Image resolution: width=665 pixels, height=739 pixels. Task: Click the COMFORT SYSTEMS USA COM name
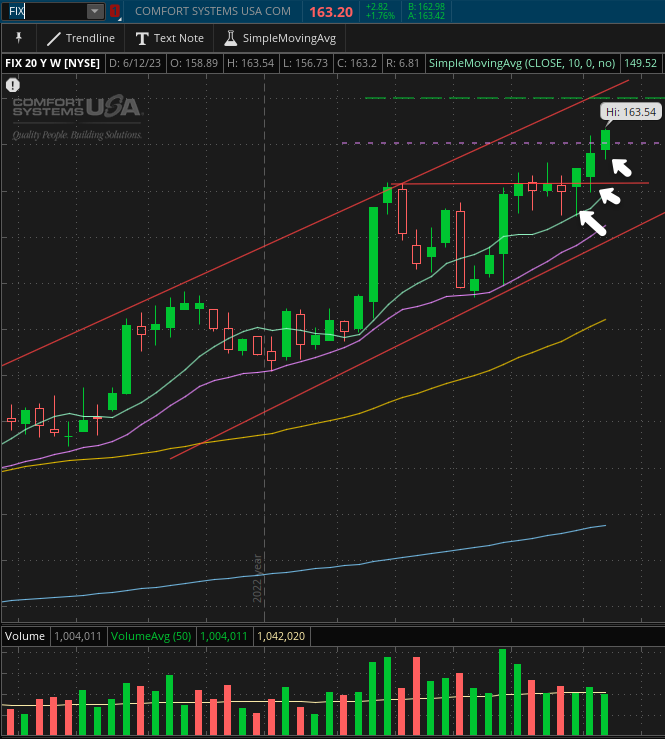click(213, 11)
